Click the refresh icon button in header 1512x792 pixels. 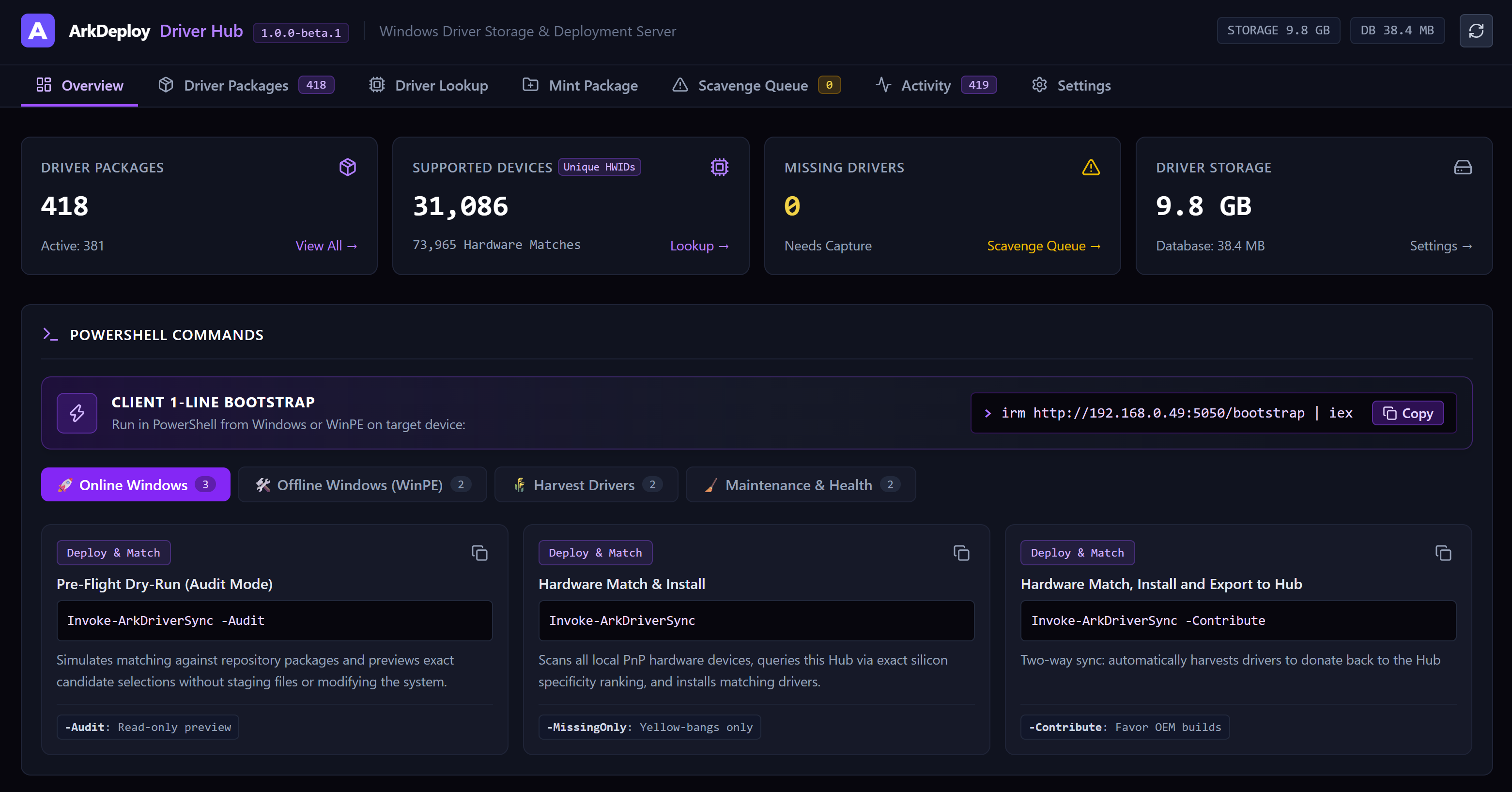tap(1476, 31)
